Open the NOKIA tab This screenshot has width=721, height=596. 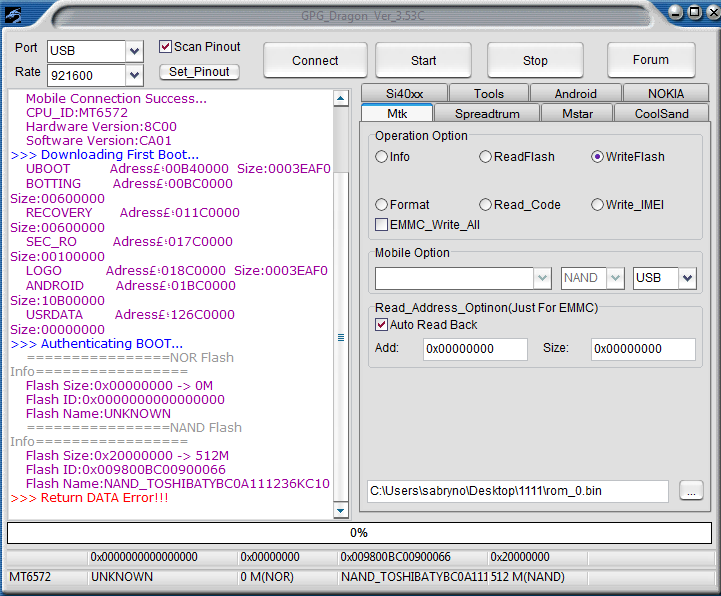(665, 94)
